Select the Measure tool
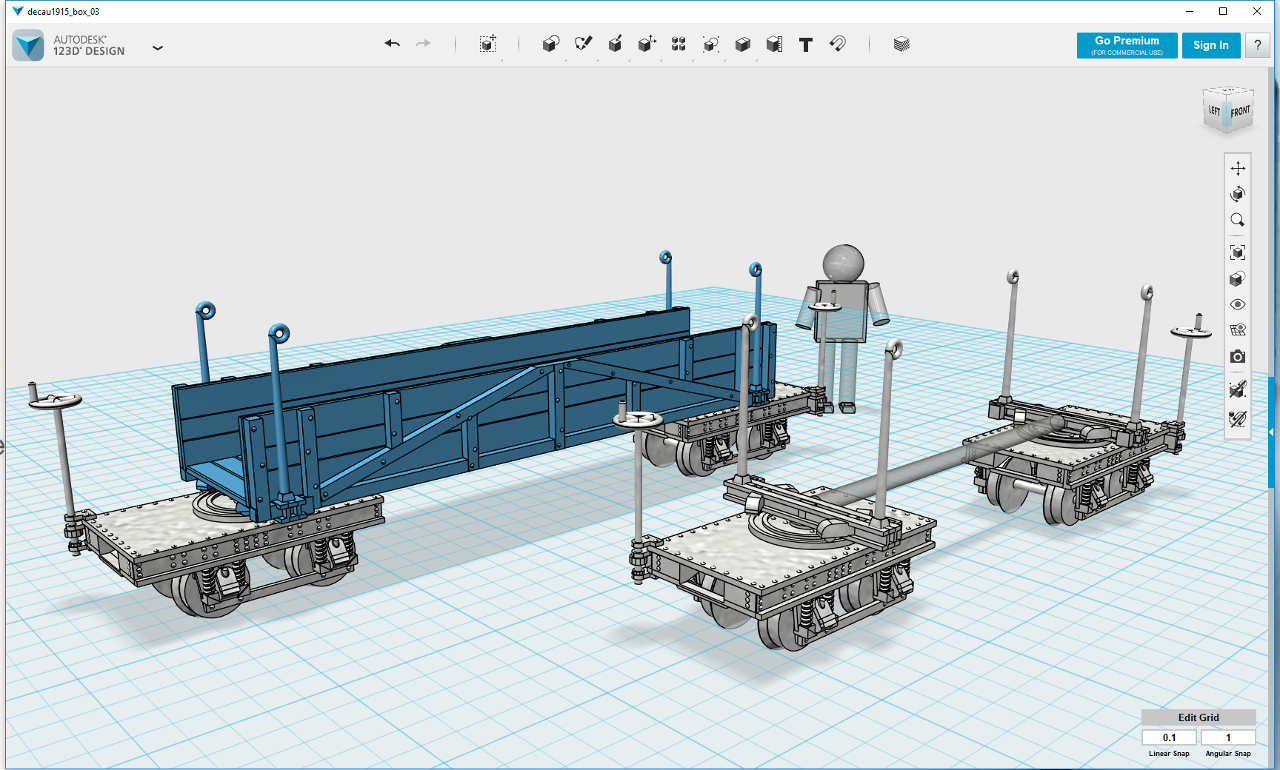Viewport: 1280px width, 770px height. 774,44
